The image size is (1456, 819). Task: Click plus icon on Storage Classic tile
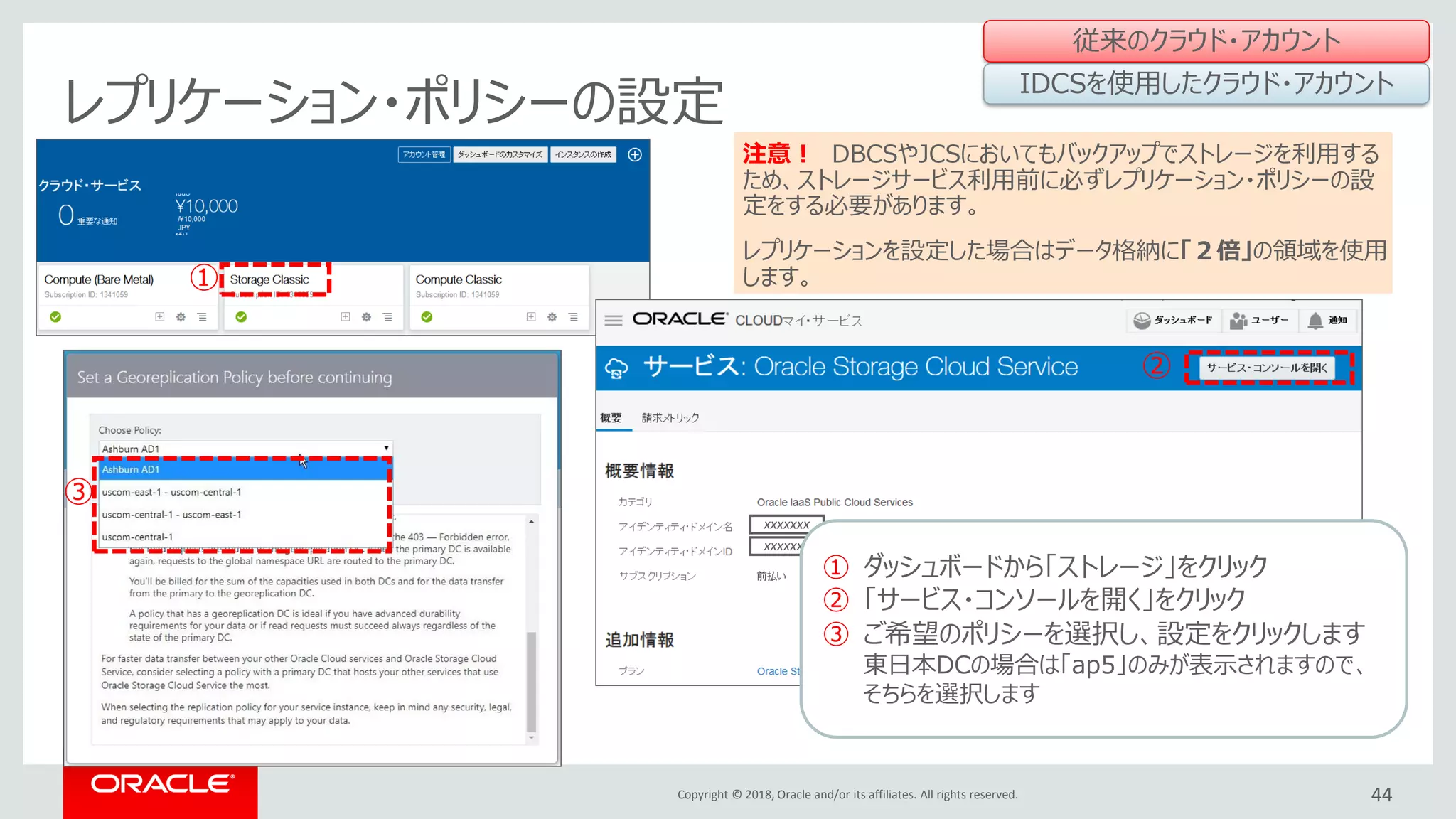346,317
